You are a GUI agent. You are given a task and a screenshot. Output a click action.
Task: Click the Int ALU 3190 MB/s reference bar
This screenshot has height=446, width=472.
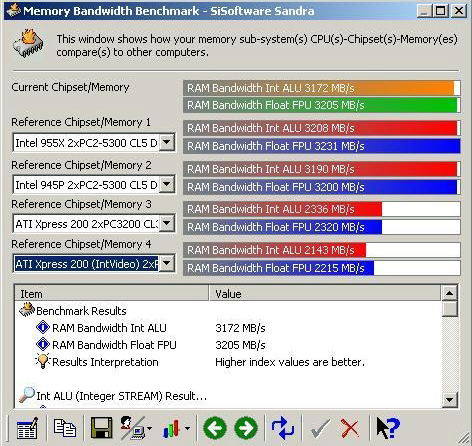[x=322, y=169]
